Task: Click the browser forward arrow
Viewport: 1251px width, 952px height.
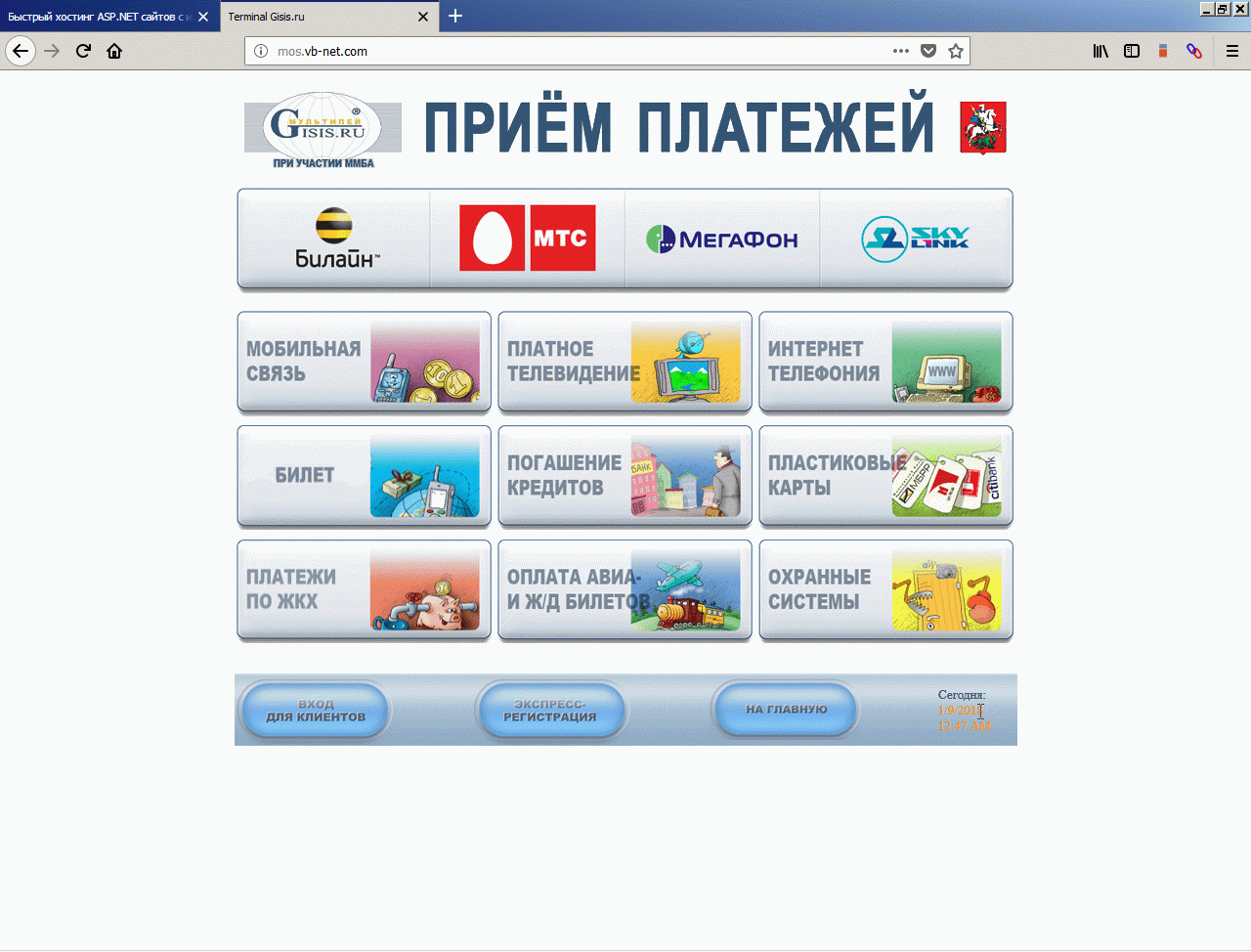Action: point(53,51)
